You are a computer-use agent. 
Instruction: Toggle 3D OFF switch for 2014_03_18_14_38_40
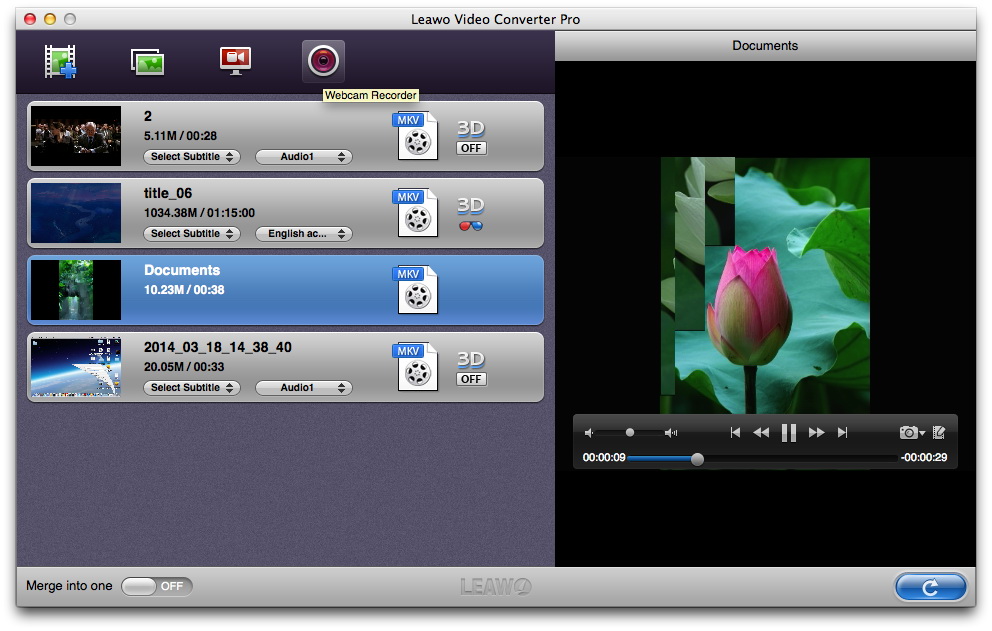coord(471,379)
